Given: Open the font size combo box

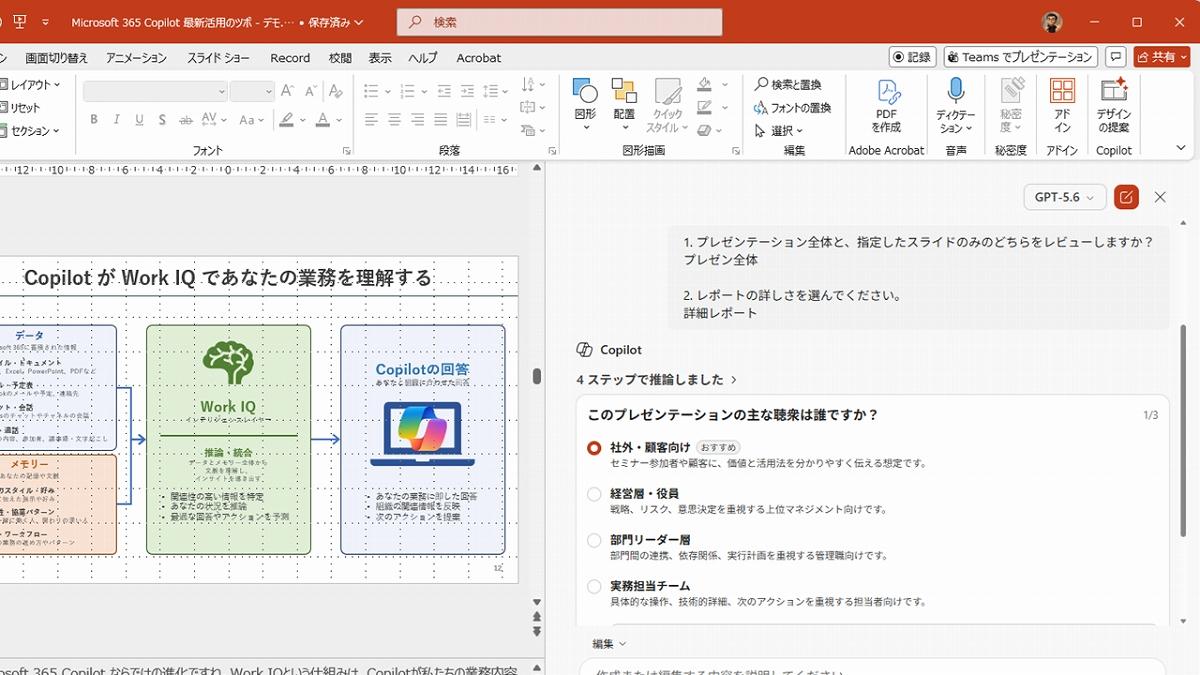Looking at the screenshot, I should 252,91.
